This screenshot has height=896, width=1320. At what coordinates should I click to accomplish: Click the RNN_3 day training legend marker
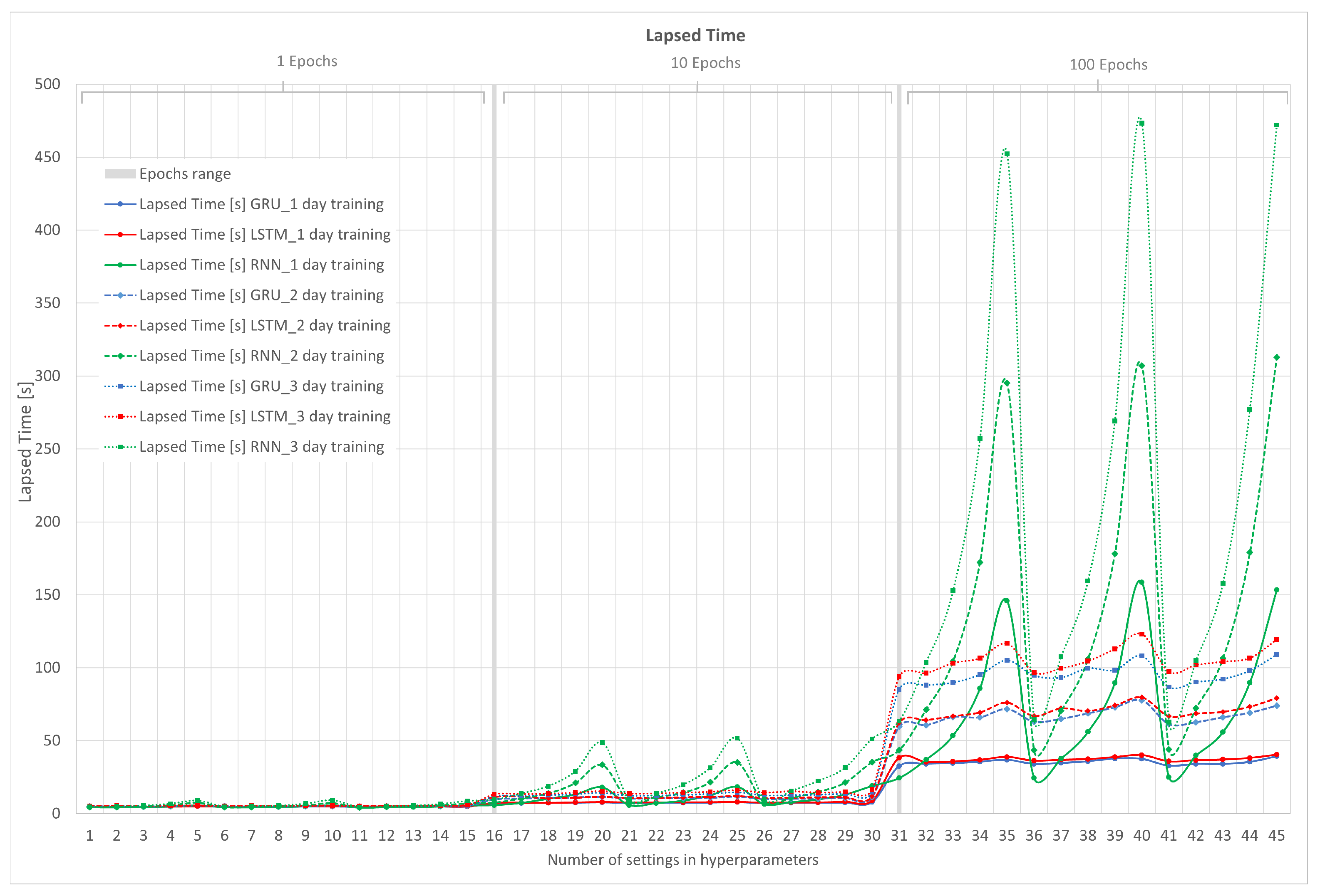(x=120, y=447)
